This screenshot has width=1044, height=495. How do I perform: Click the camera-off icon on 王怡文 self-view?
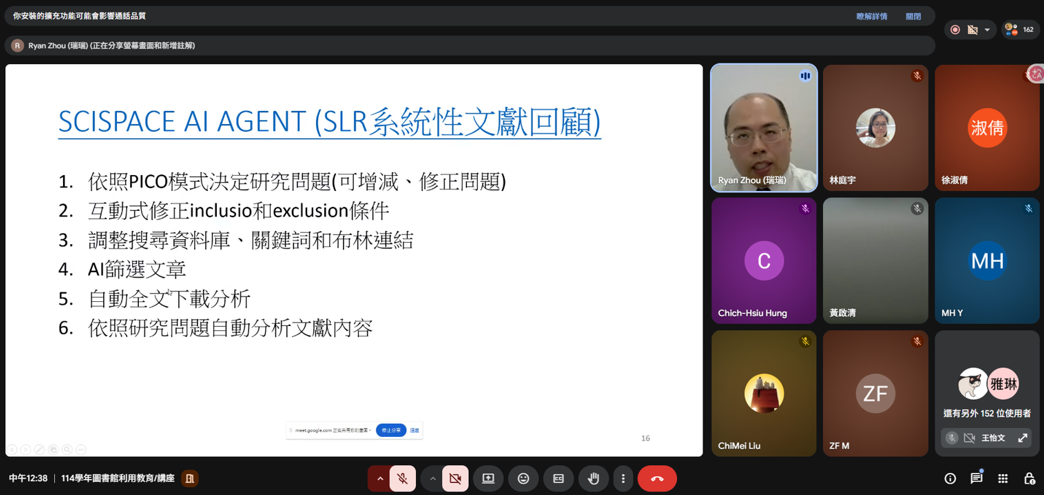(x=968, y=438)
